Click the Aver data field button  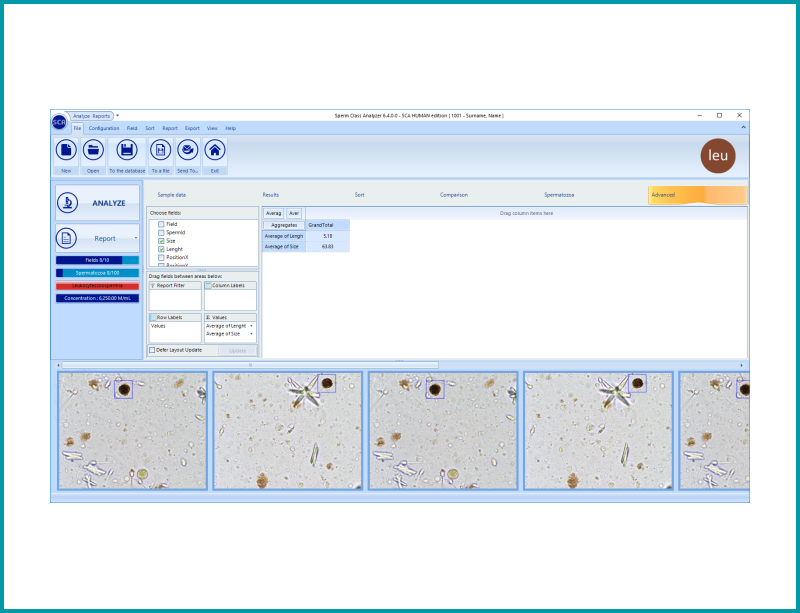[x=294, y=213]
